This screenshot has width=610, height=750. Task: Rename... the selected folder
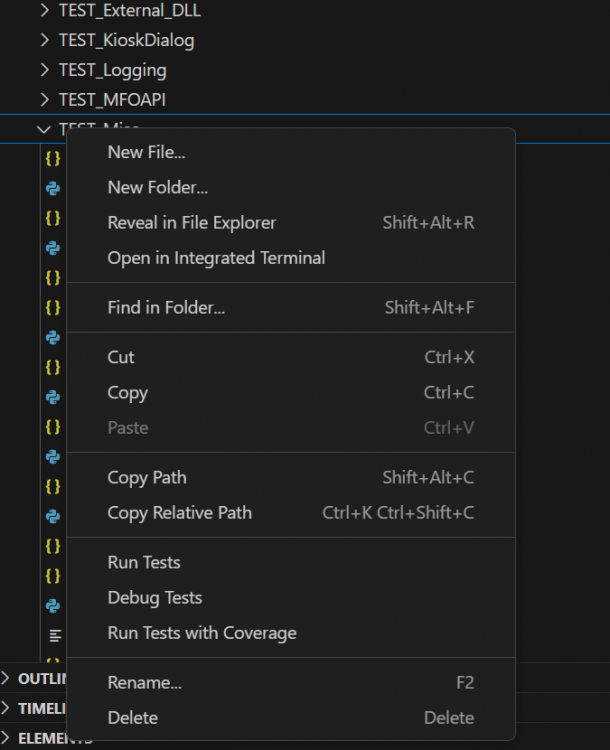click(144, 682)
